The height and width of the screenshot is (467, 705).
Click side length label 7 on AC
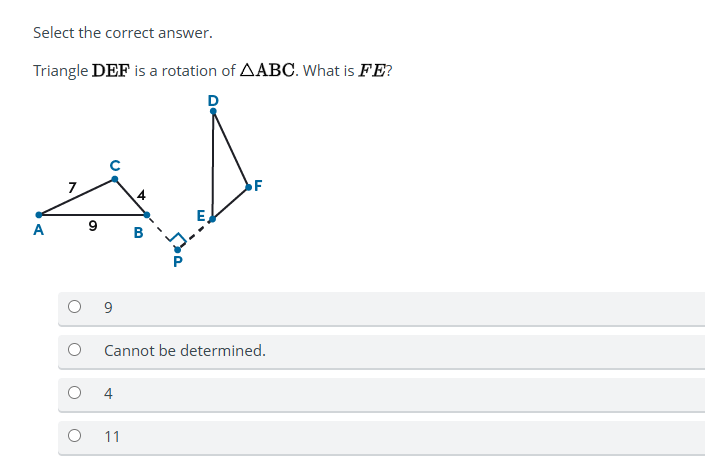pyautogui.click(x=72, y=187)
